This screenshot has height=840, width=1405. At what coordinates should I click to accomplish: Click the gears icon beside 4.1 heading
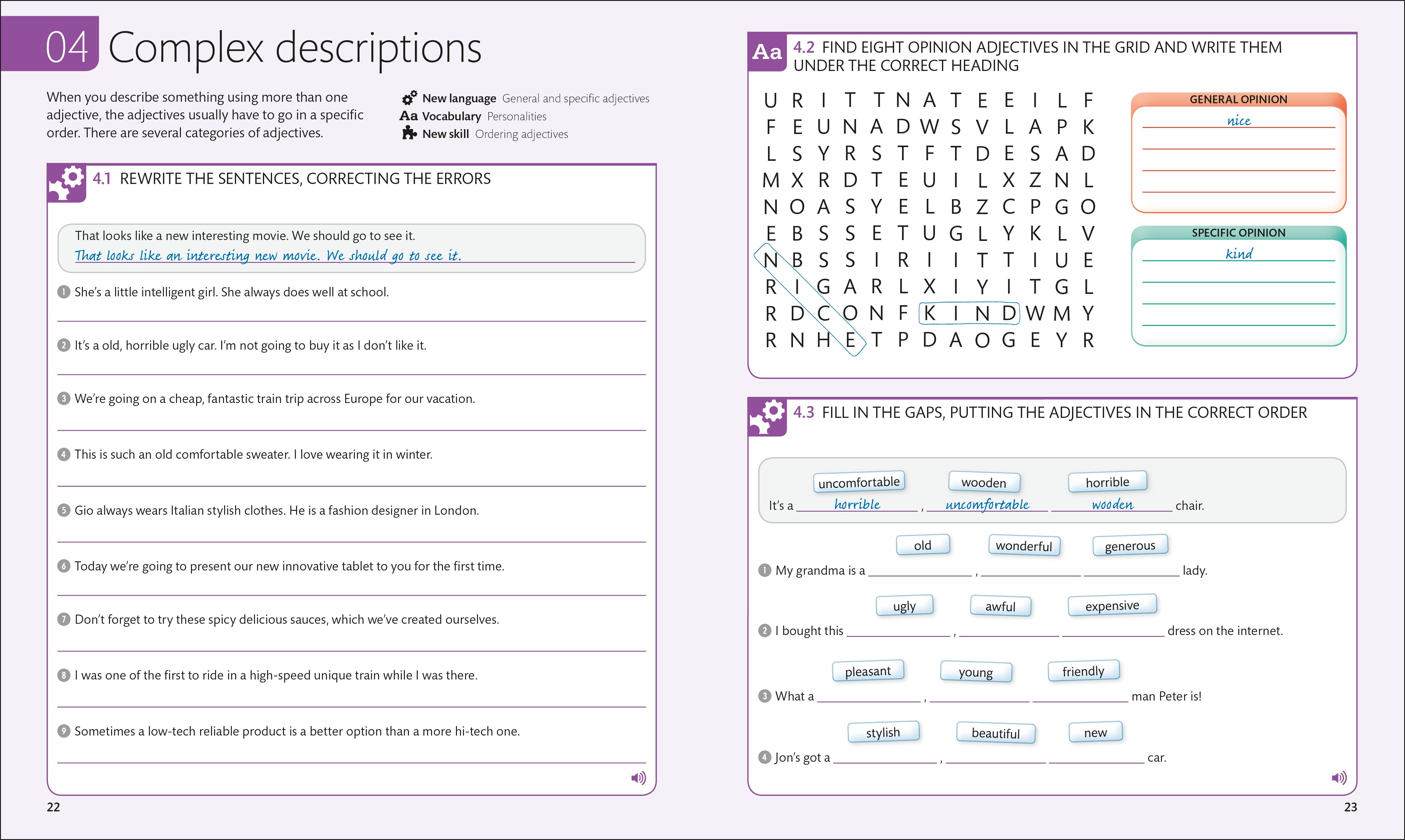coord(67,183)
